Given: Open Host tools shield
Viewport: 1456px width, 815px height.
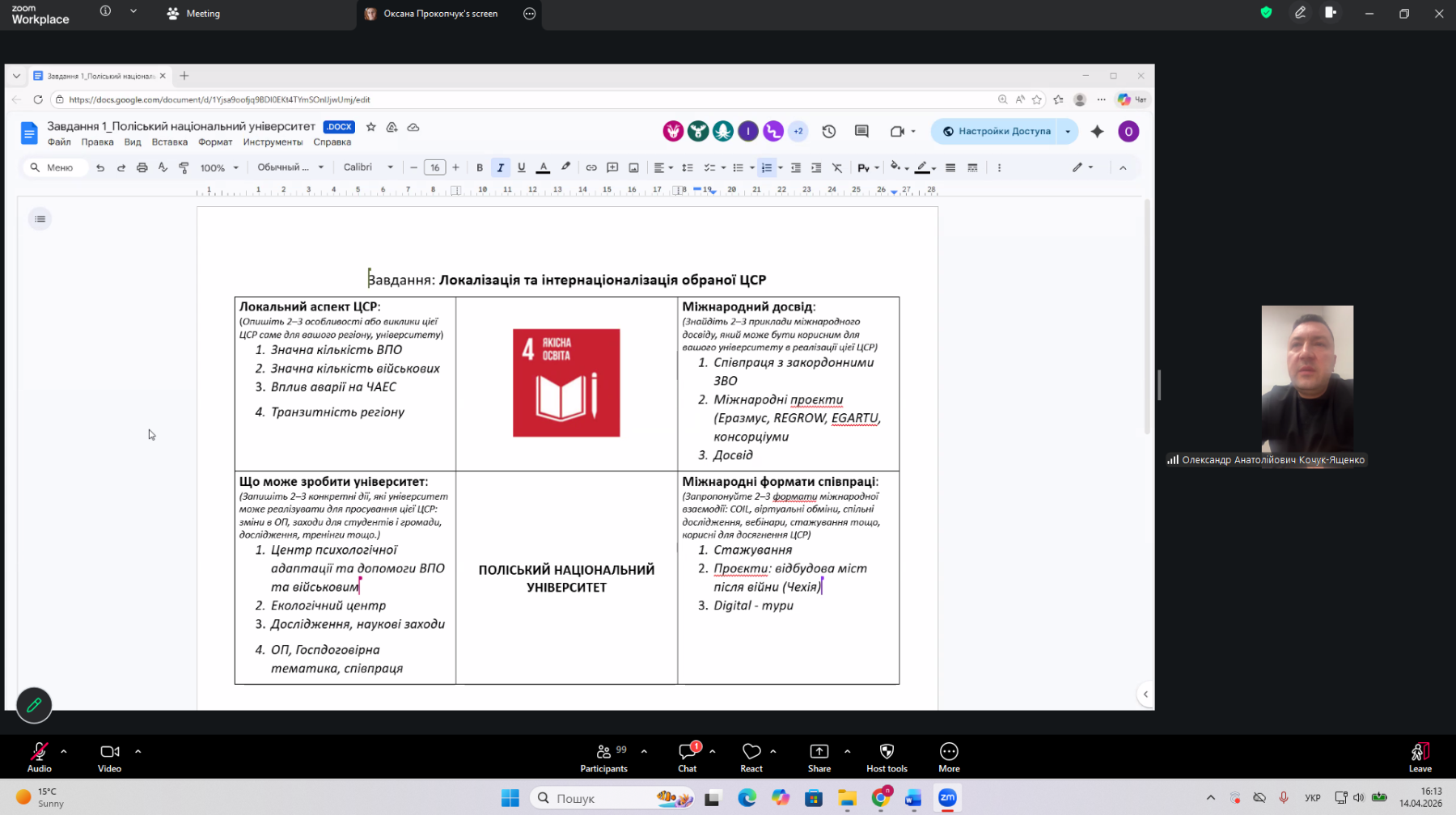Looking at the screenshot, I should point(887,757).
